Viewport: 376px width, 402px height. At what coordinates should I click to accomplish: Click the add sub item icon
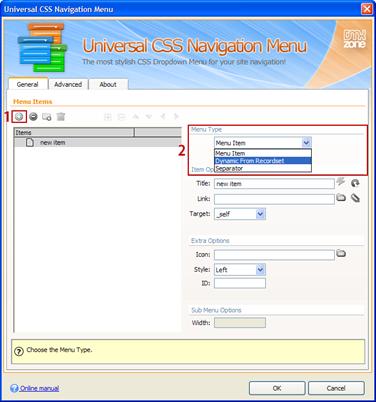[x=47, y=117]
